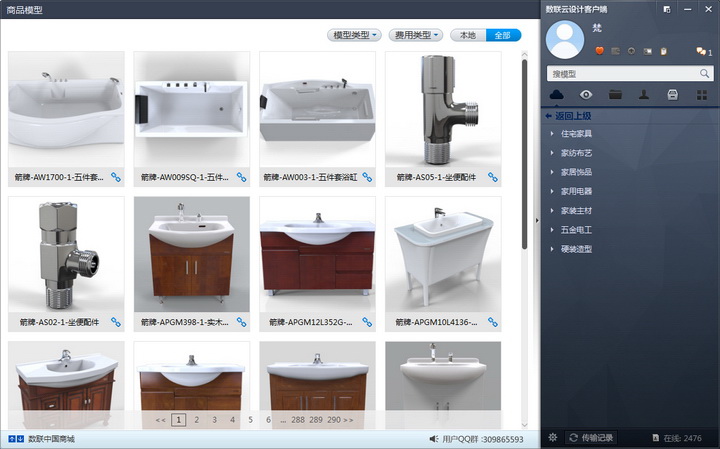Click link icon for 箭牌-AW009SQ-1 model
Image resolution: width=720 pixels, height=449 pixels.
click(242, 177)
